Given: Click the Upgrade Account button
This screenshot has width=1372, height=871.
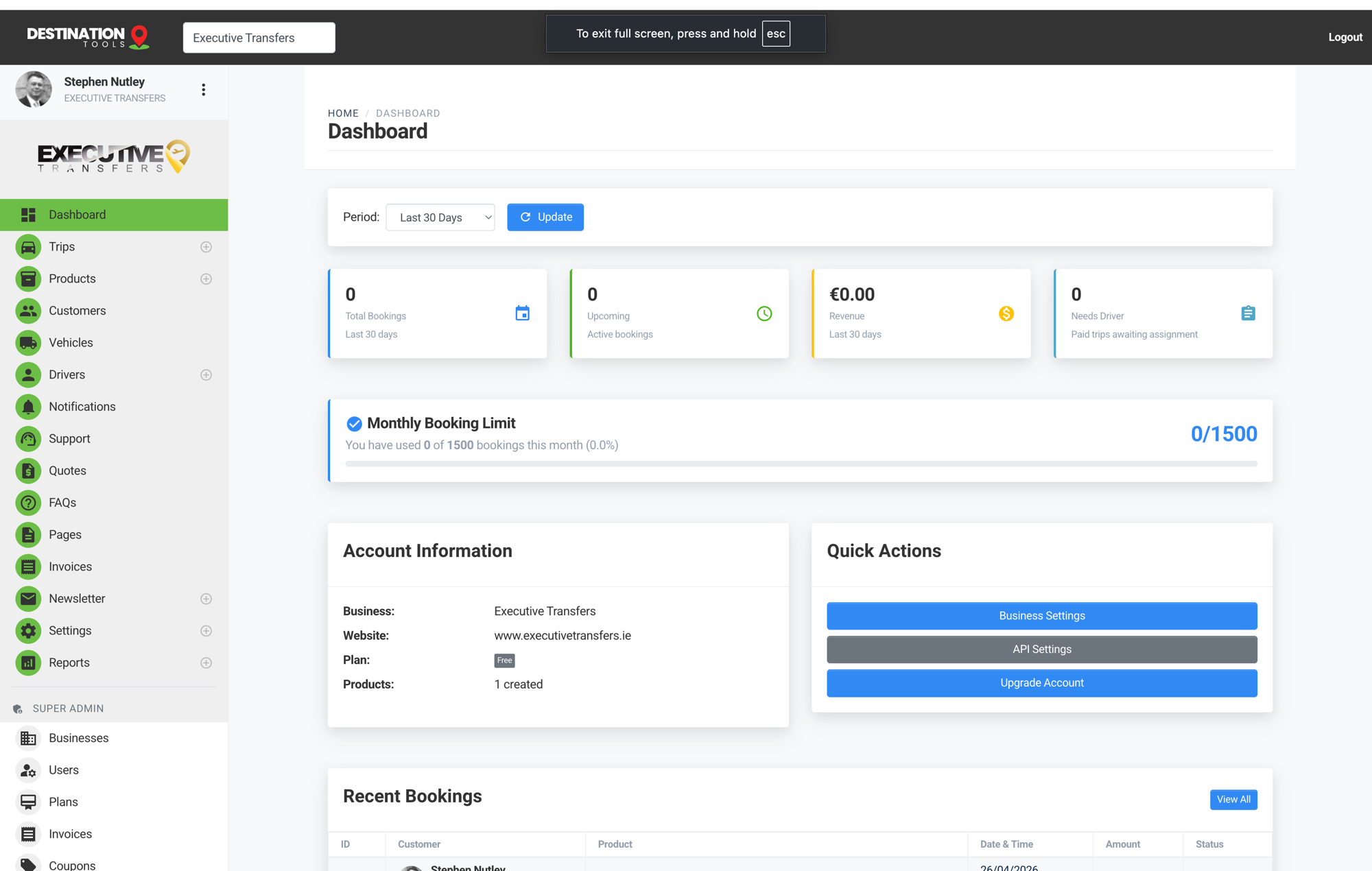Looking at the screenshot, I should click(1042, 683).
